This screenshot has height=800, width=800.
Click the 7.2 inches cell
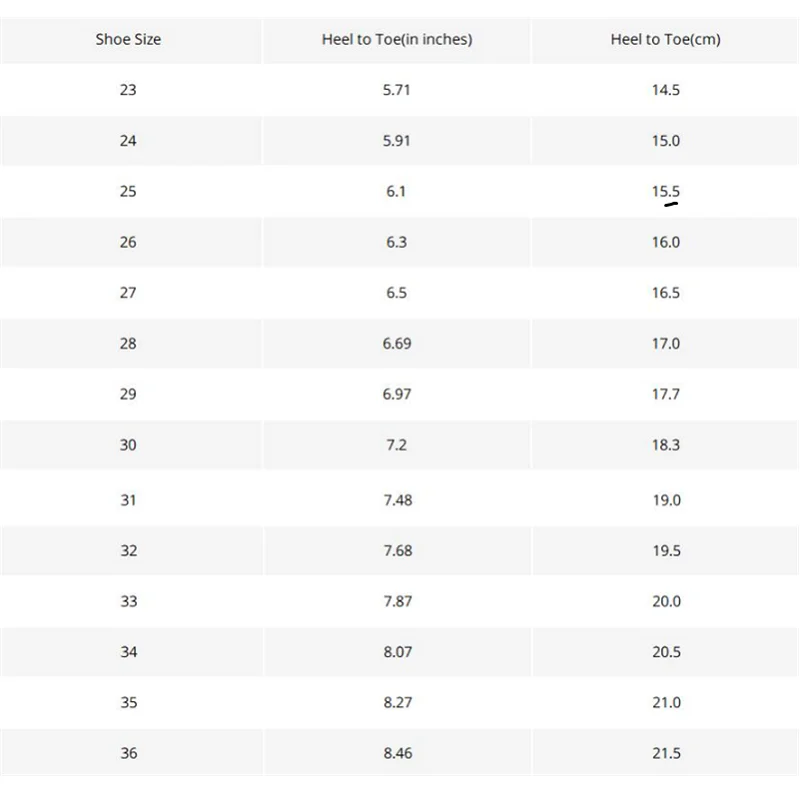pos(397,445)
